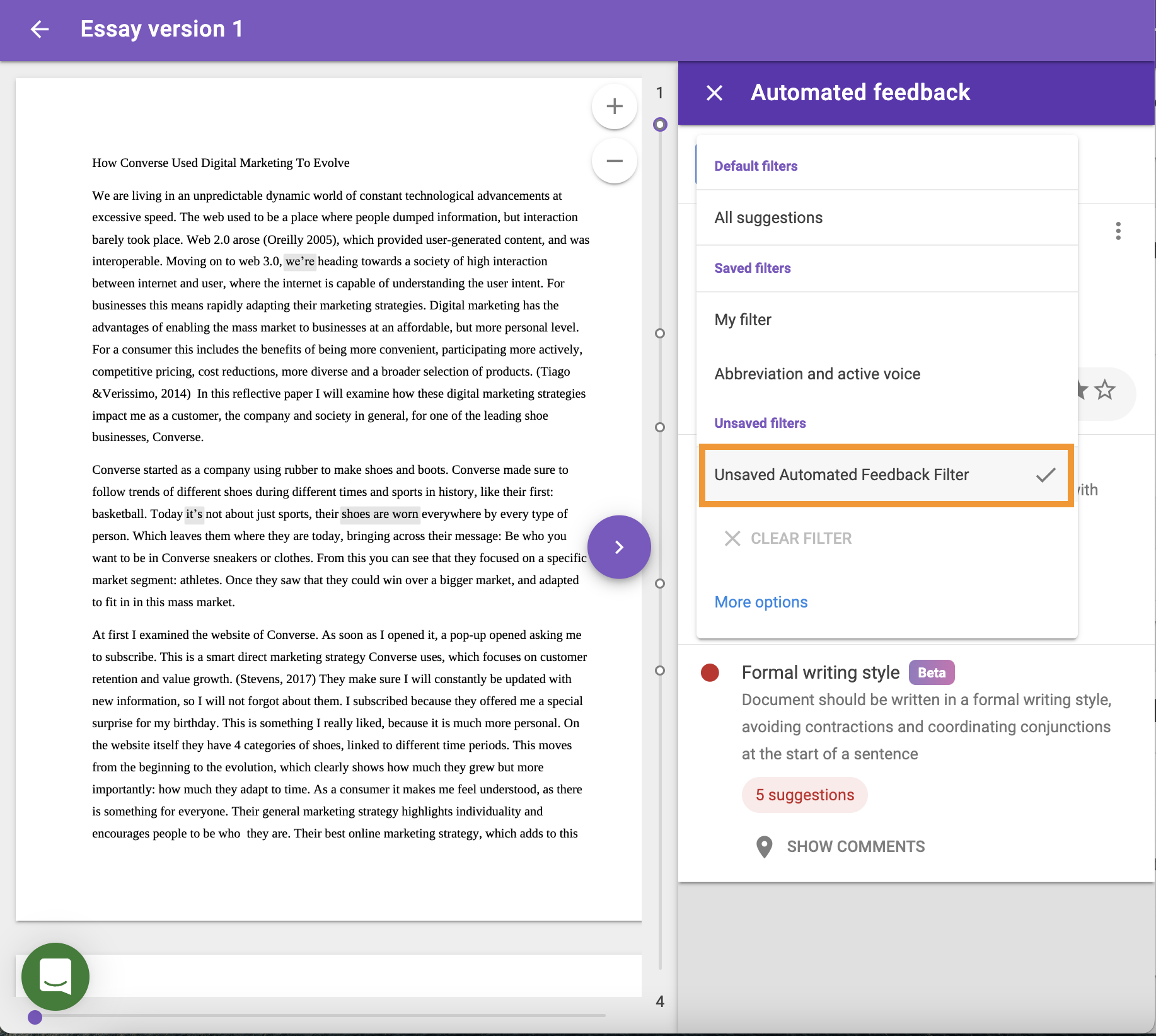Open the three-dot more menu
Screen dimensions: 1156x1036
pos(1118,231)
